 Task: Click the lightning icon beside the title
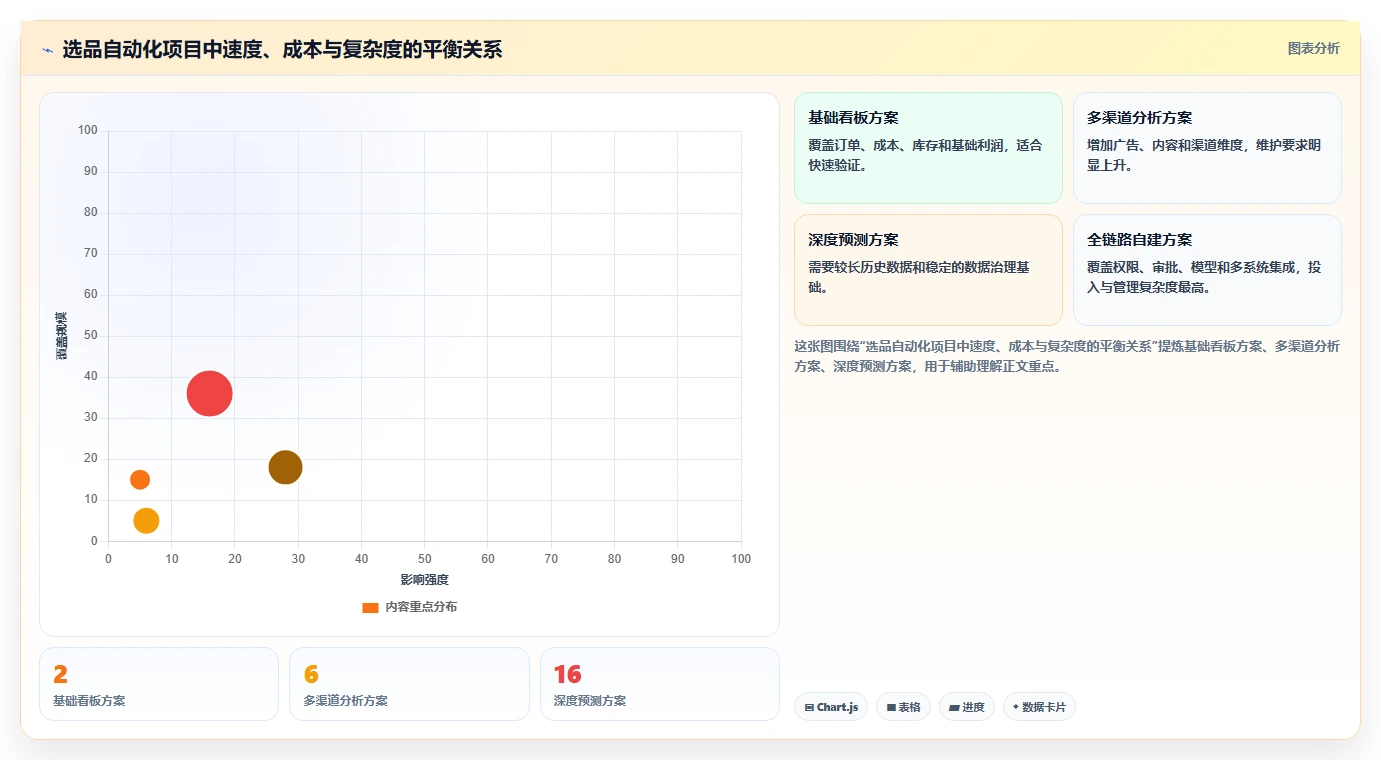coord(48,50)
